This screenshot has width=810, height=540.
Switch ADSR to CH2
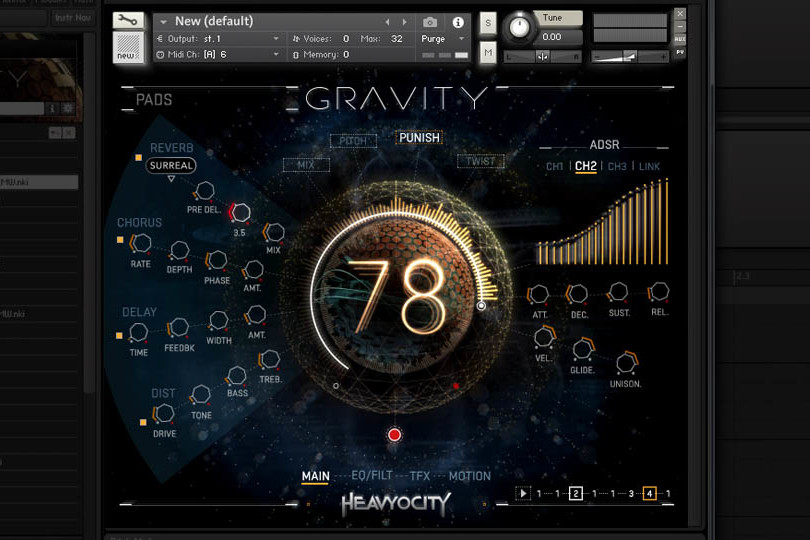click(x=586, y=166)
